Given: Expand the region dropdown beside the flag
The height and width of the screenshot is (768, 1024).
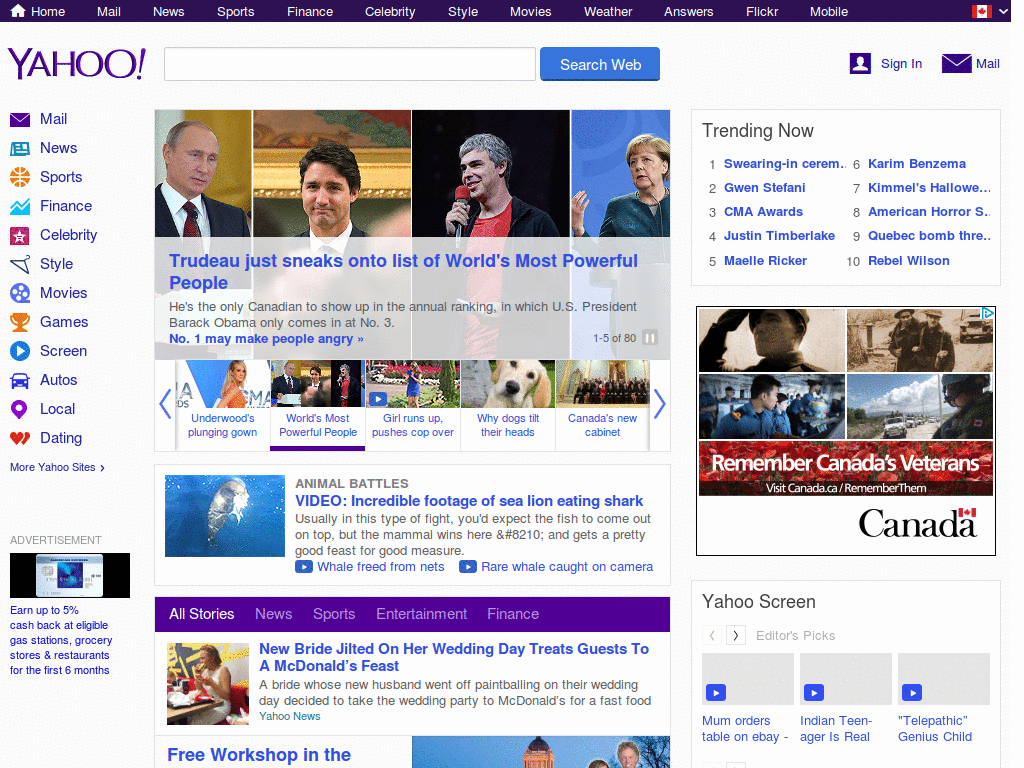Looking at the screenshot, I should (x=1004, y=11).
